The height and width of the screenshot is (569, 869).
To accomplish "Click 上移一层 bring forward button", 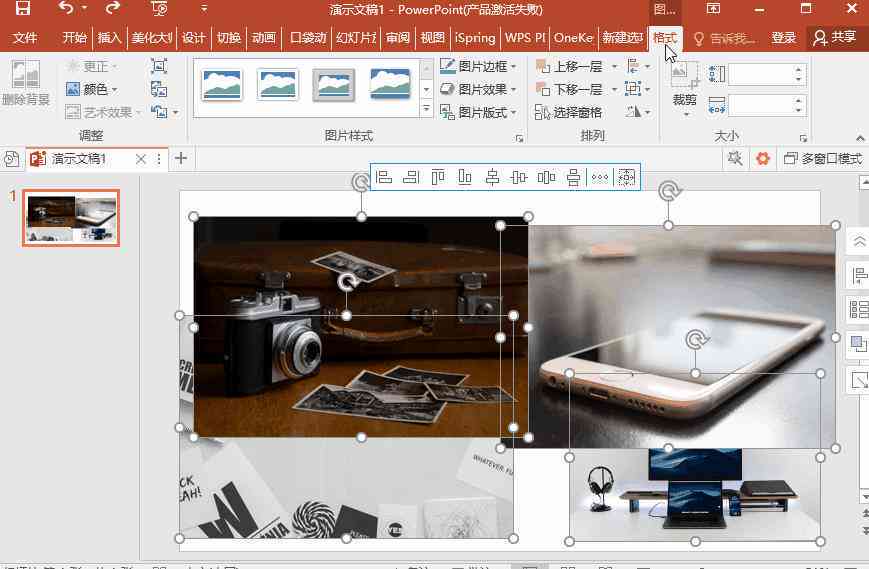I will [x=569, y=66].
